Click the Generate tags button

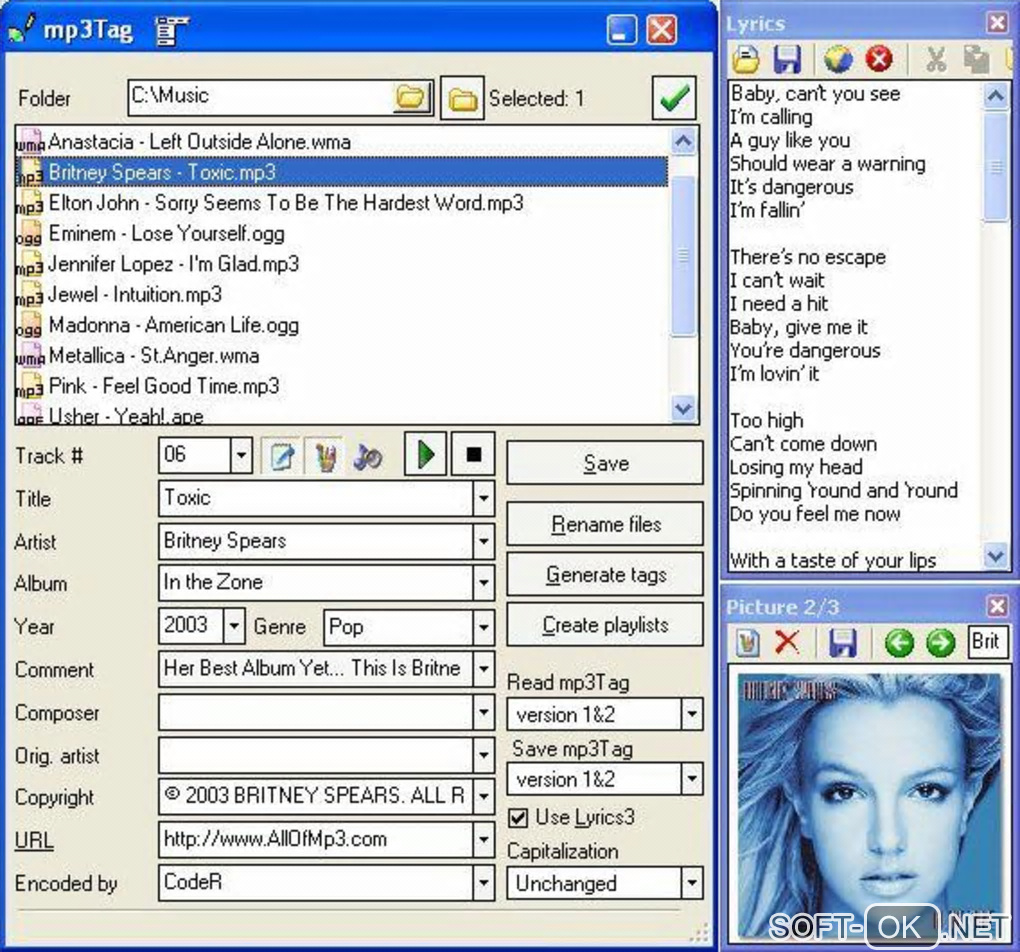tap(605, 575)
